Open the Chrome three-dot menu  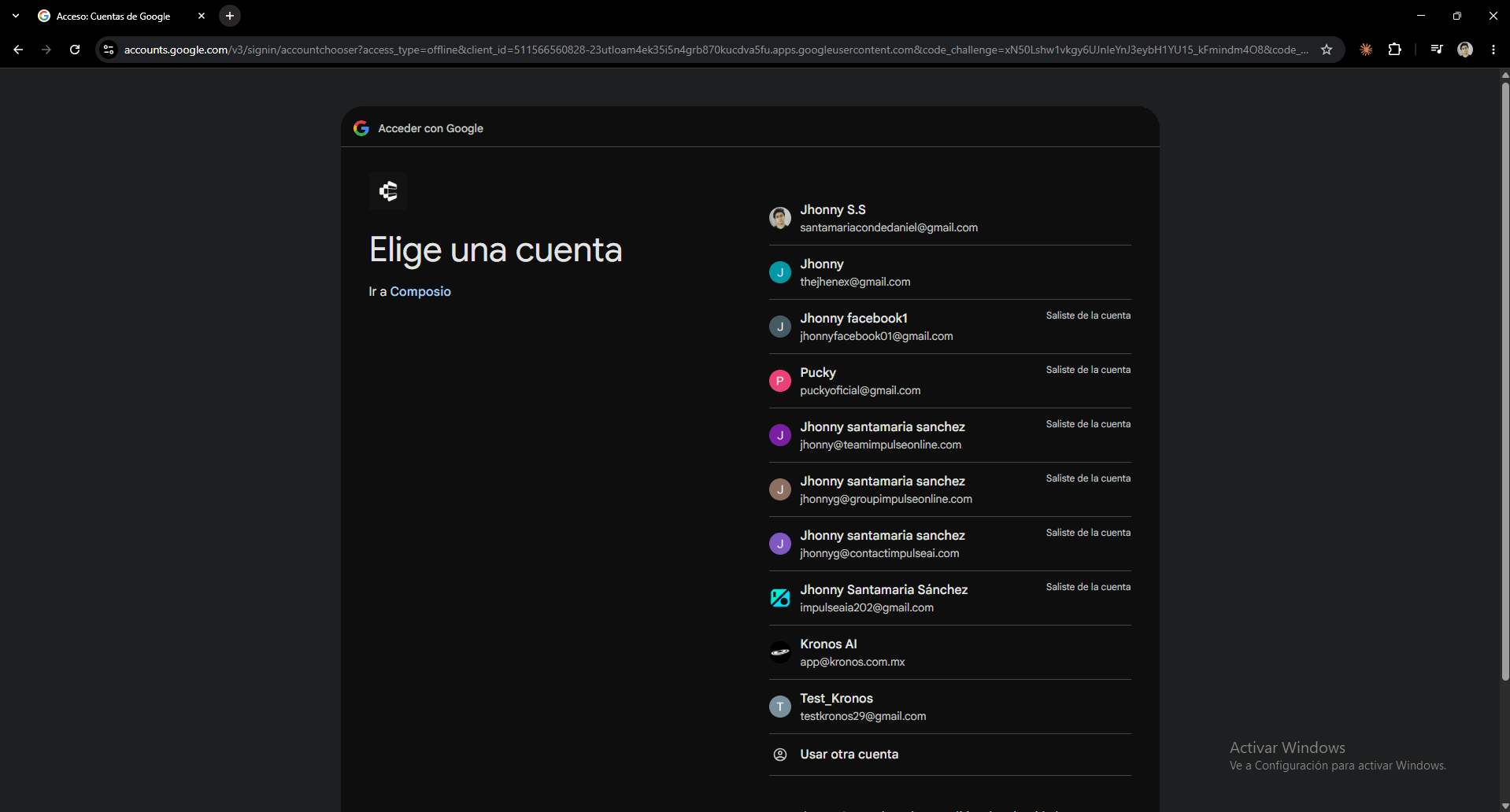[1493, 50]
